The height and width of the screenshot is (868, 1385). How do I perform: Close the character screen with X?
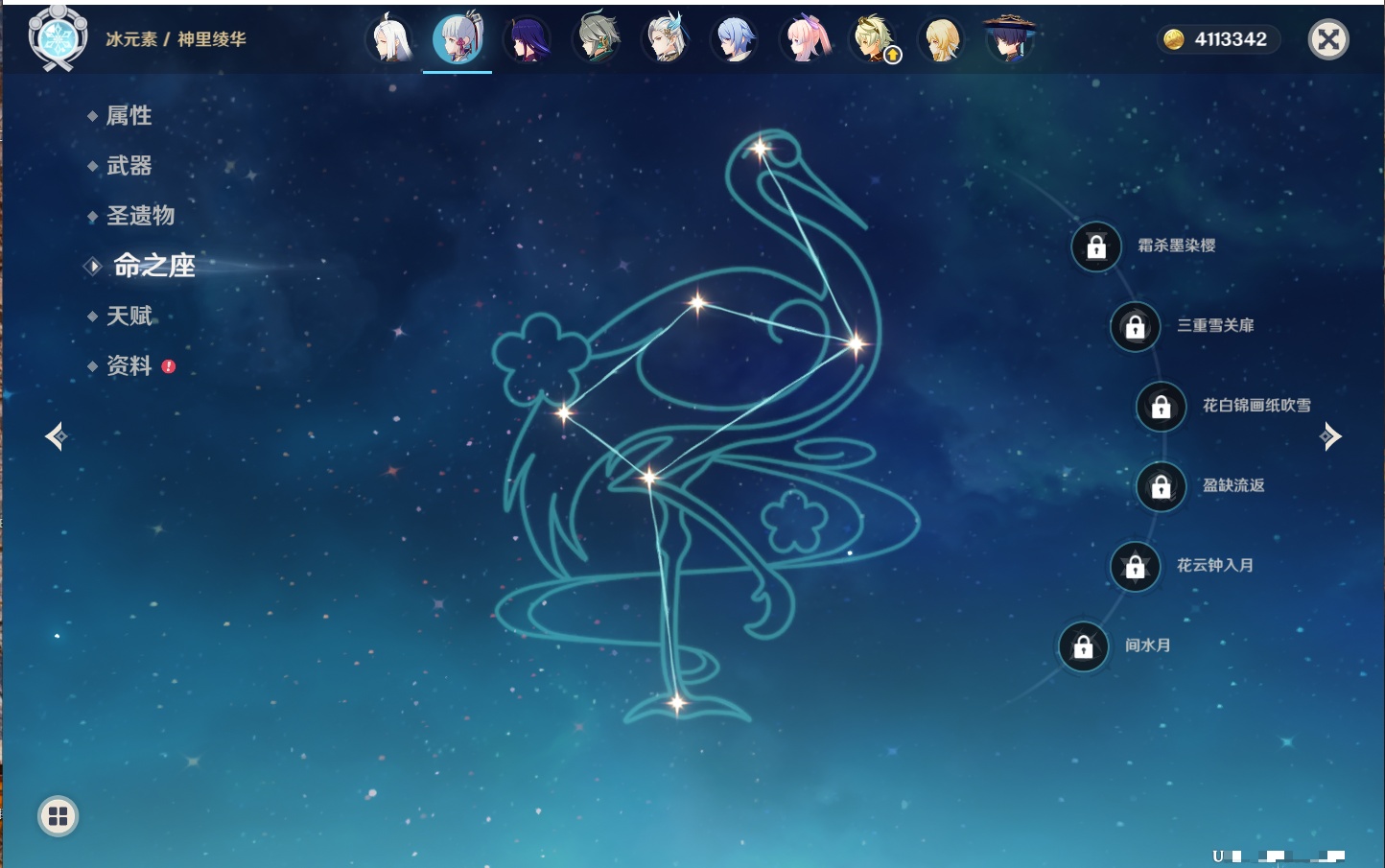pos(1328,39)
